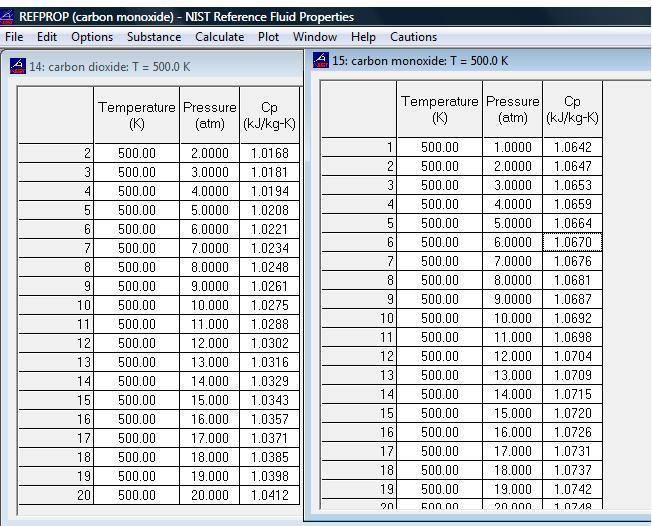This screenshot has height=526, width=652.
Task: Expand the Calculate menu
Action: pyautogui.click(x=219, y=37)
